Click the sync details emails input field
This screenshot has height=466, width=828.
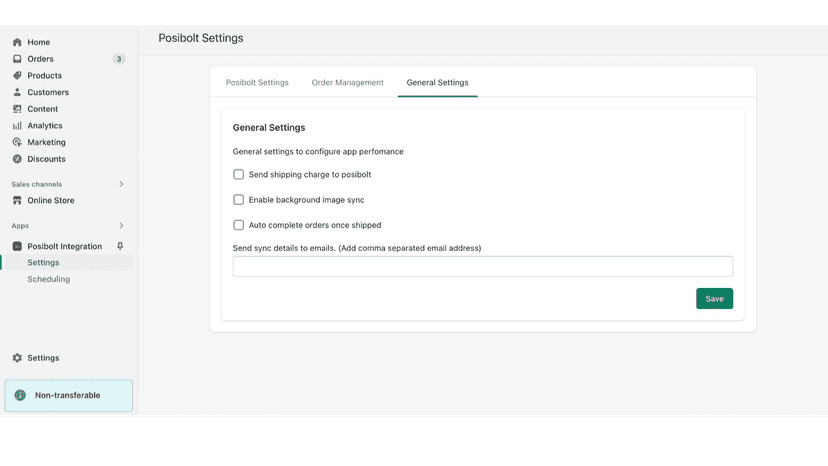point(483,266)
